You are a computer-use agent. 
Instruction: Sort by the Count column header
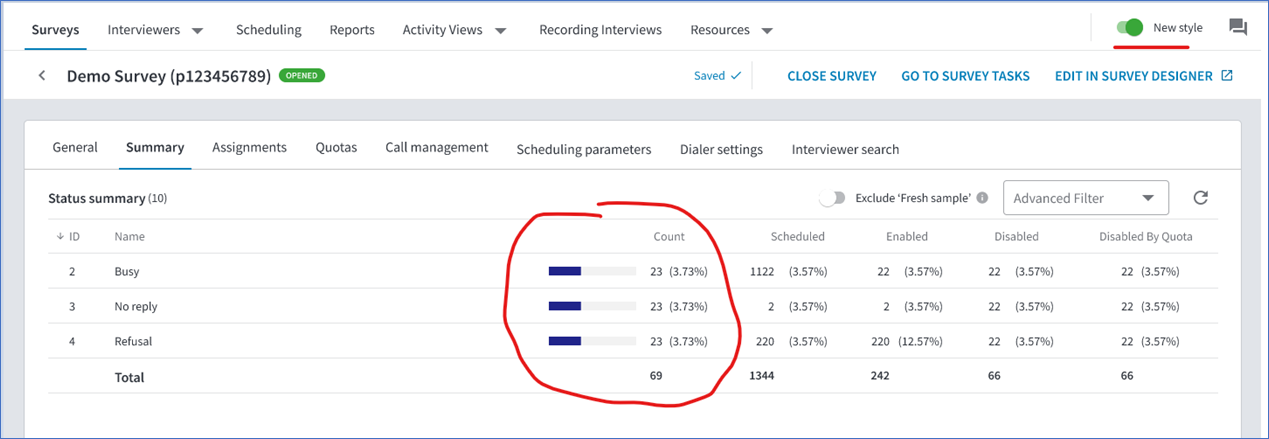(x=669, y=237)
